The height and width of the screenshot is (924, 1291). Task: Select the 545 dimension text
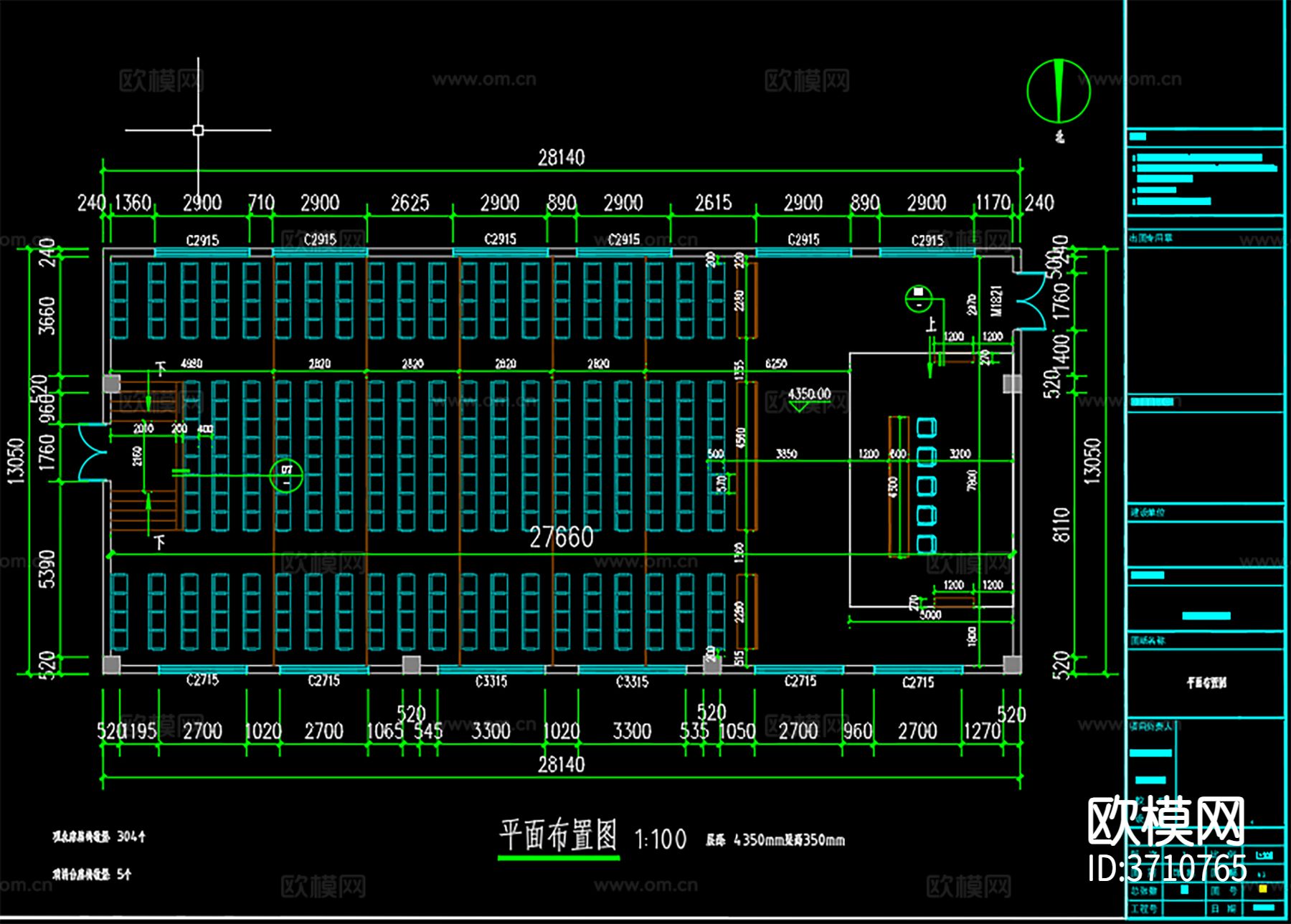point(427,731)
